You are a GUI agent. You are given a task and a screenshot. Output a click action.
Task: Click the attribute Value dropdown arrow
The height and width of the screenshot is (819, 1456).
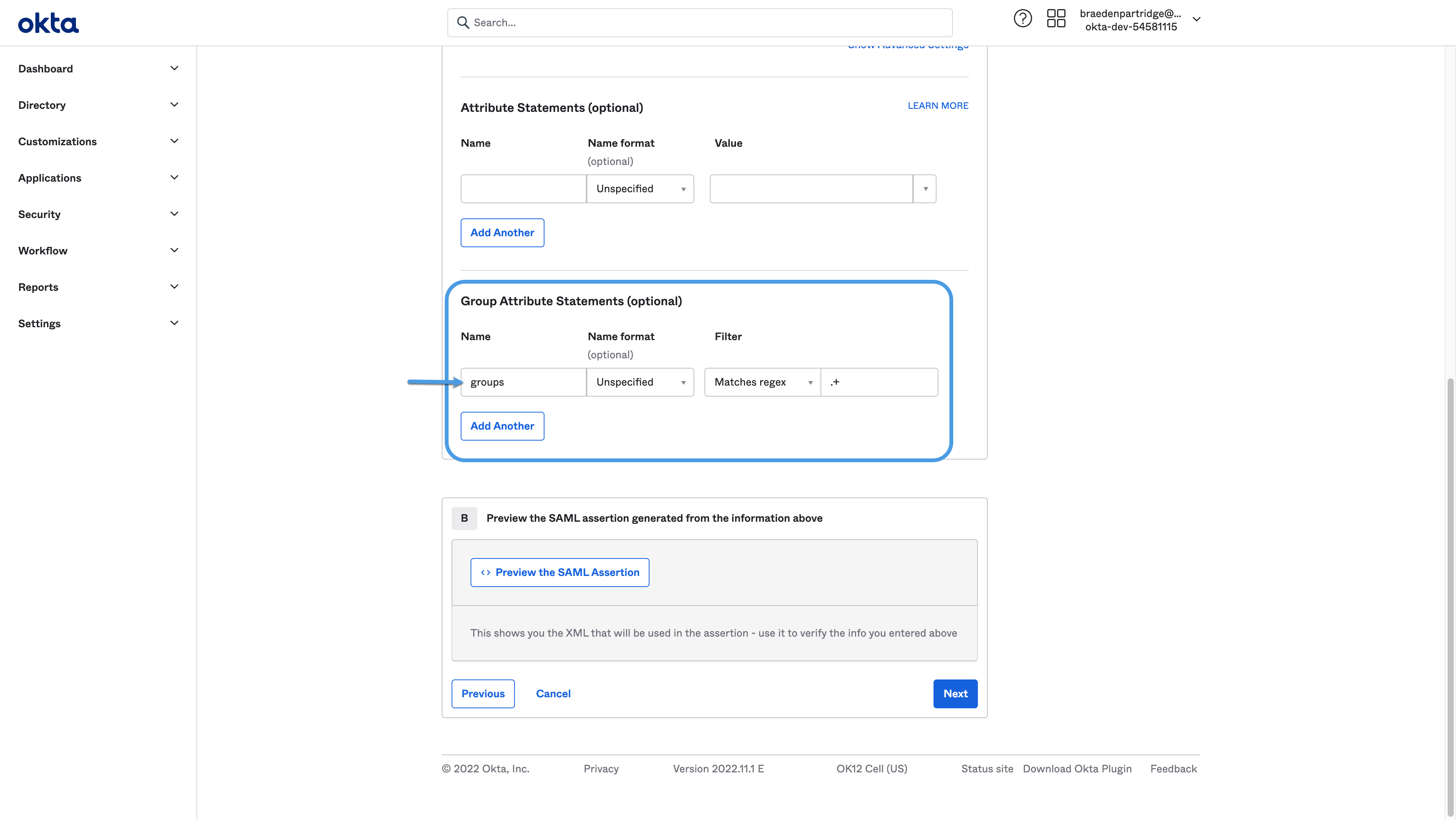925,189
